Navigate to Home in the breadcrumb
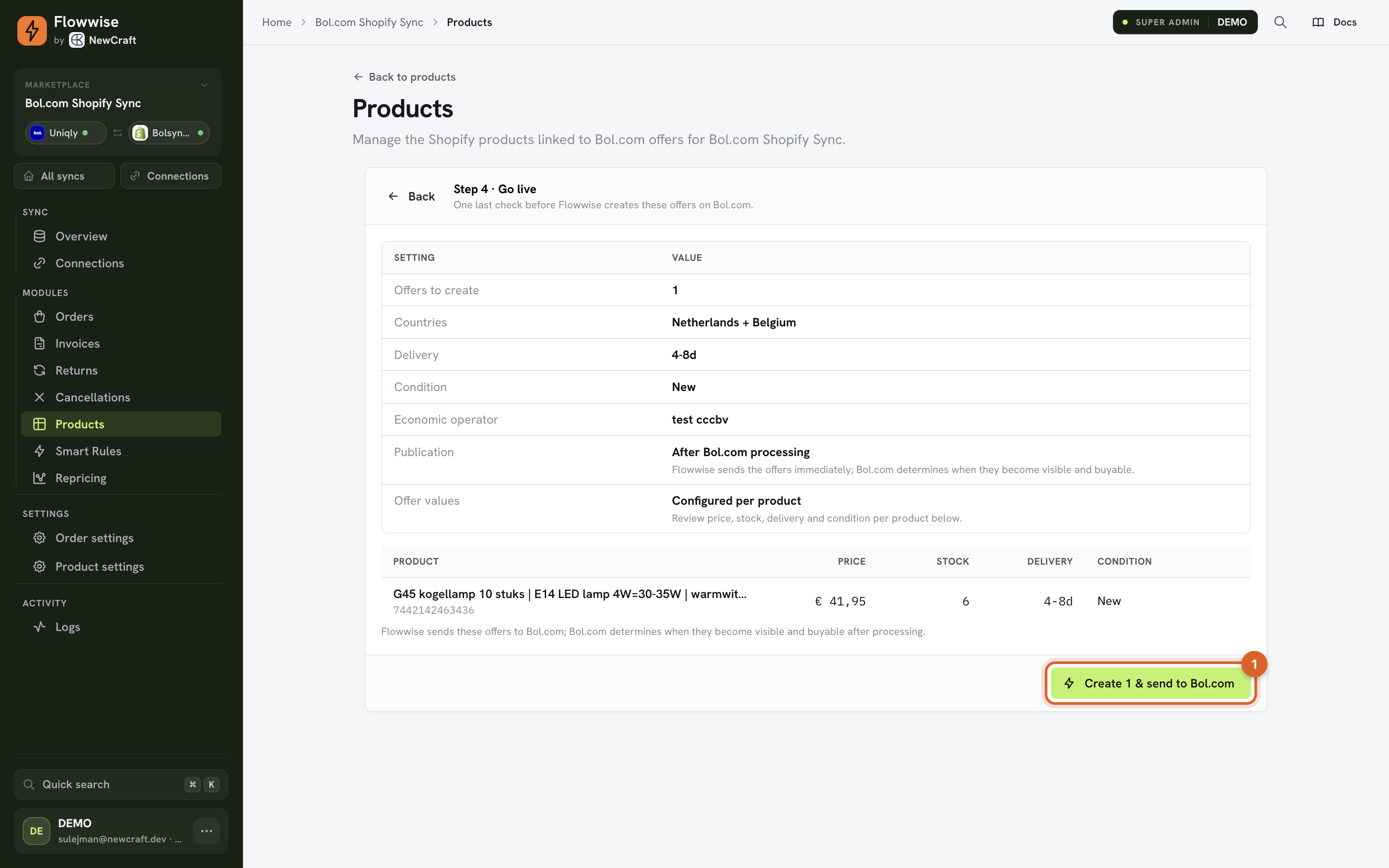1389x868 pixels. (276, 22)
